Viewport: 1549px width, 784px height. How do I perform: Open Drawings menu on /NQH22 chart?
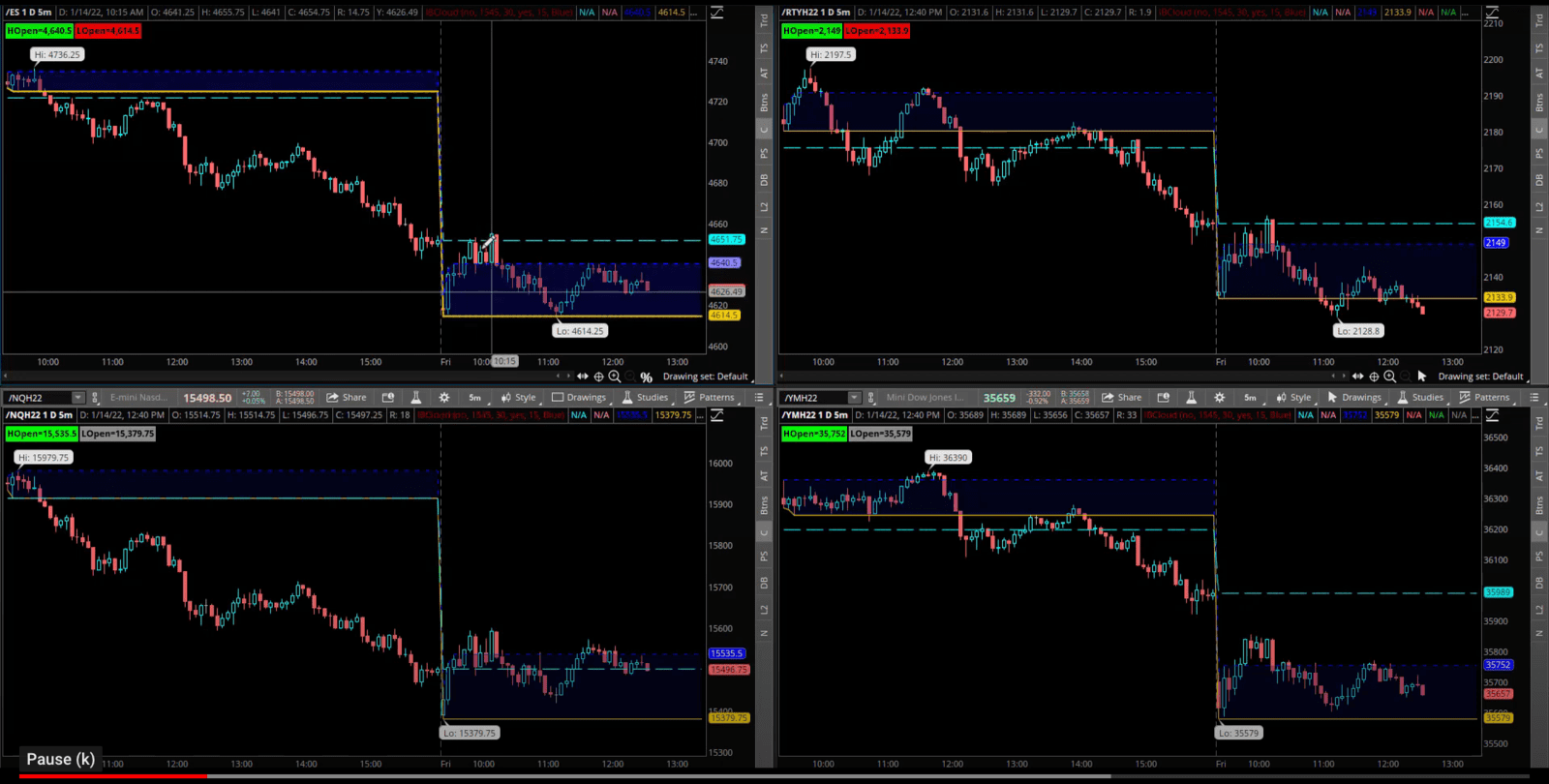coord(579,398)
